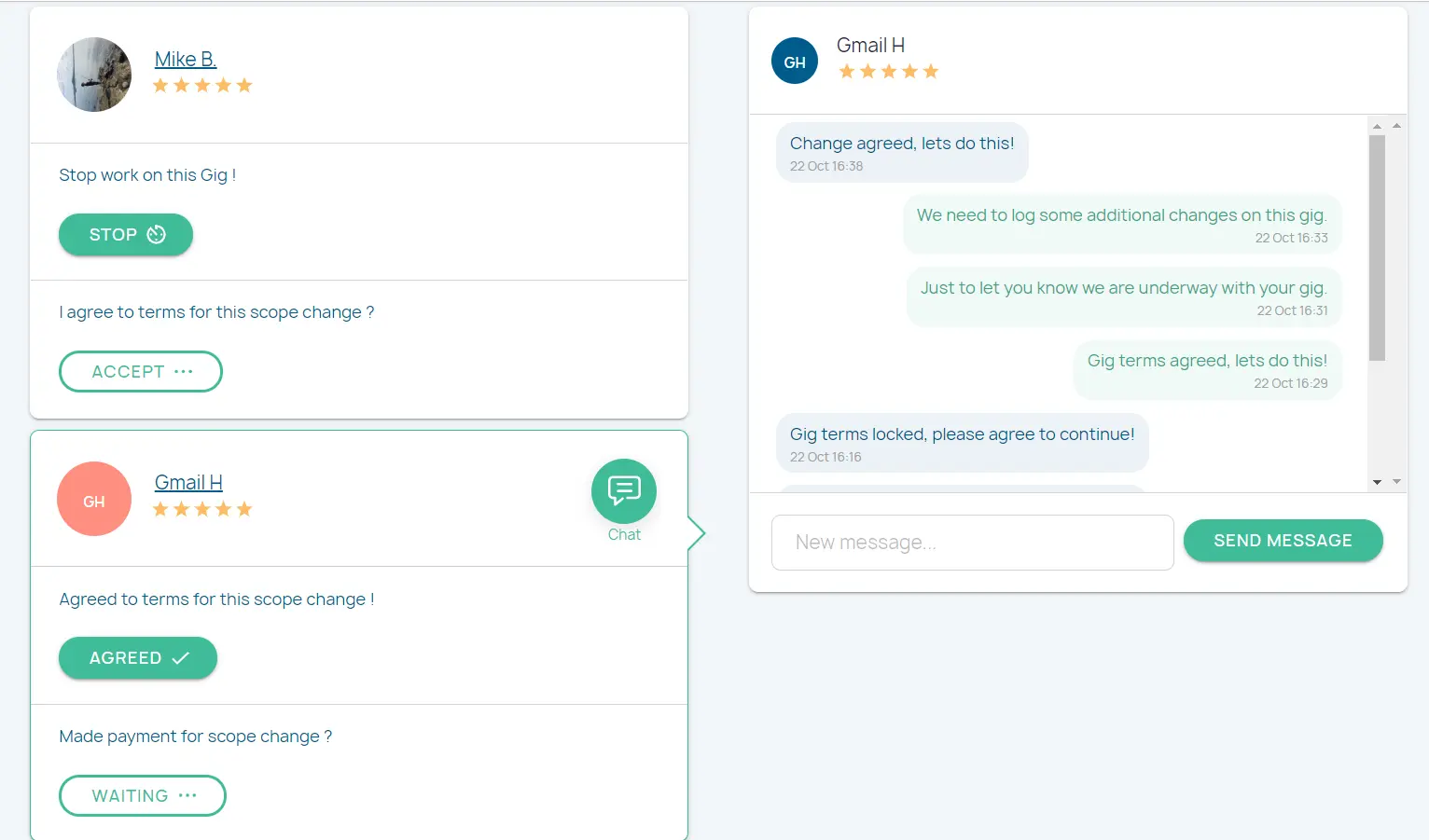
Task: Click the coral GH avatar circle
Action: pyautogui.click(x=94, y=500)
